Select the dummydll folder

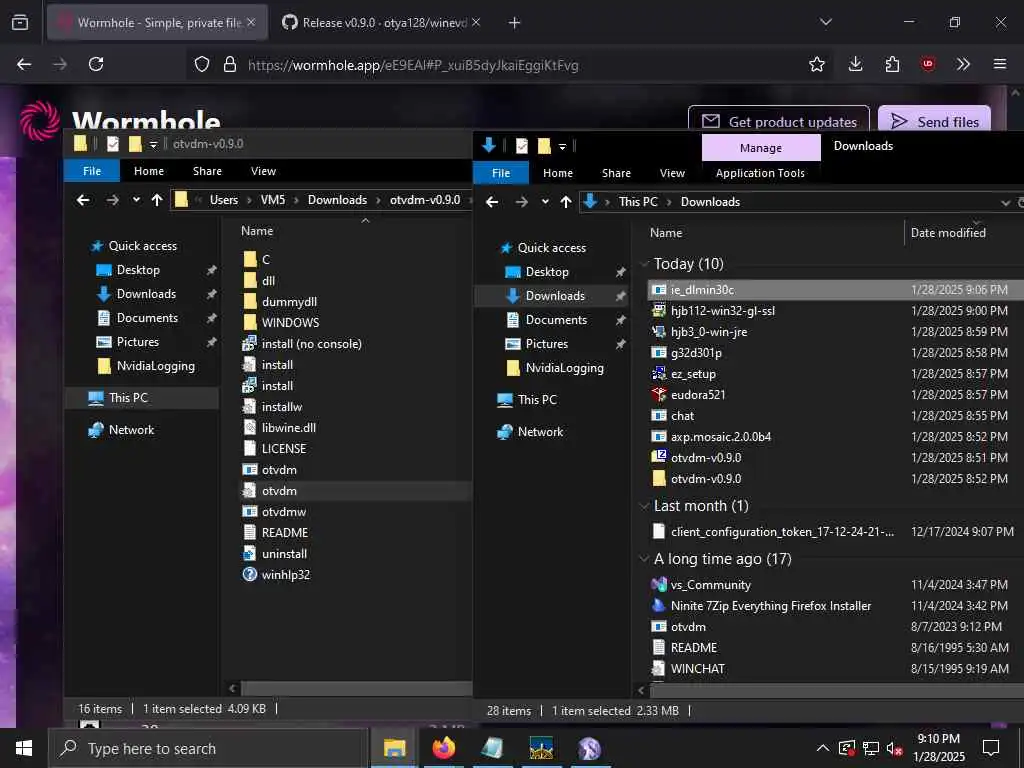[x=289, y=302]
